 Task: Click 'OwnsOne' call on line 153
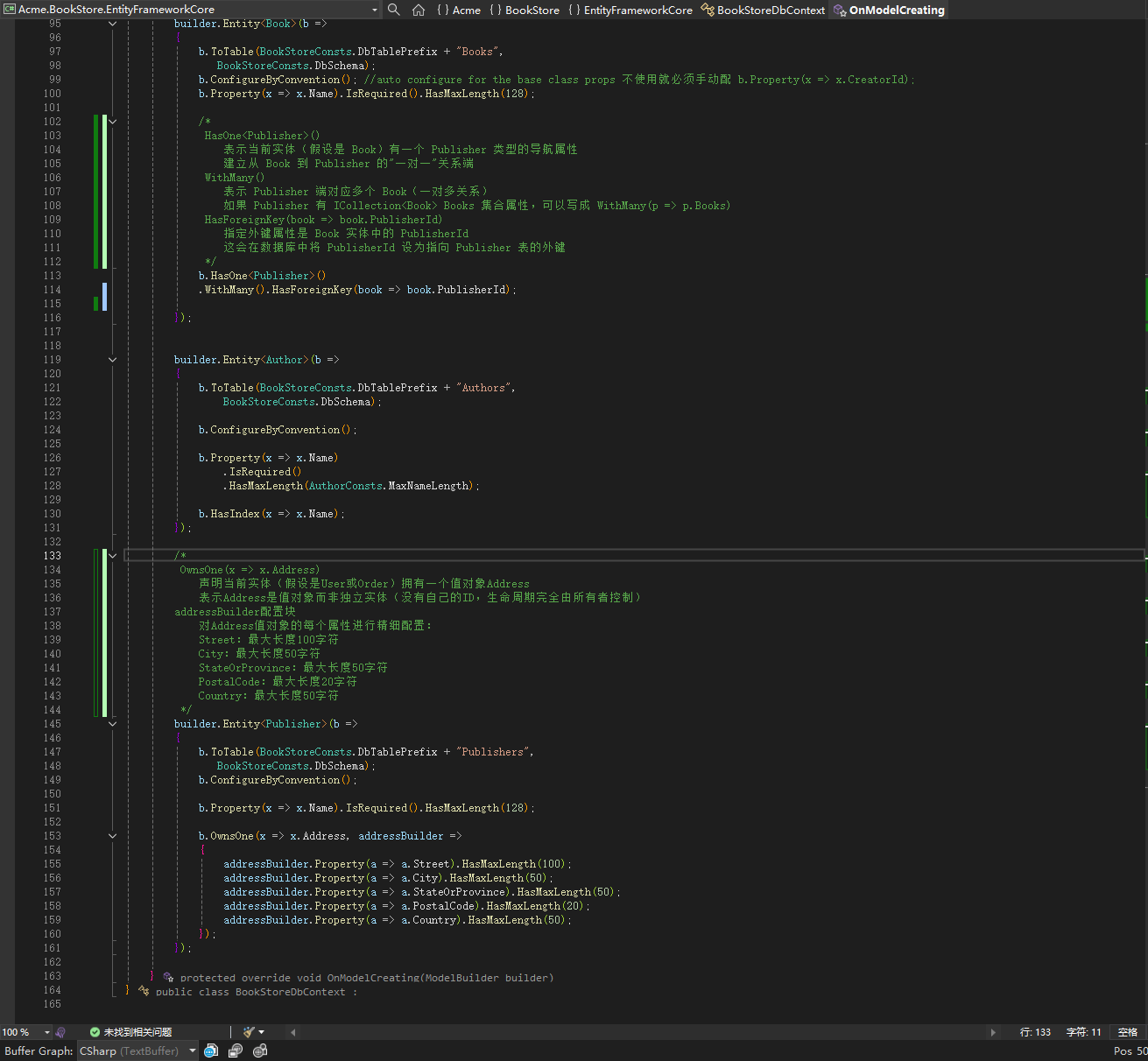click(232, 836)
